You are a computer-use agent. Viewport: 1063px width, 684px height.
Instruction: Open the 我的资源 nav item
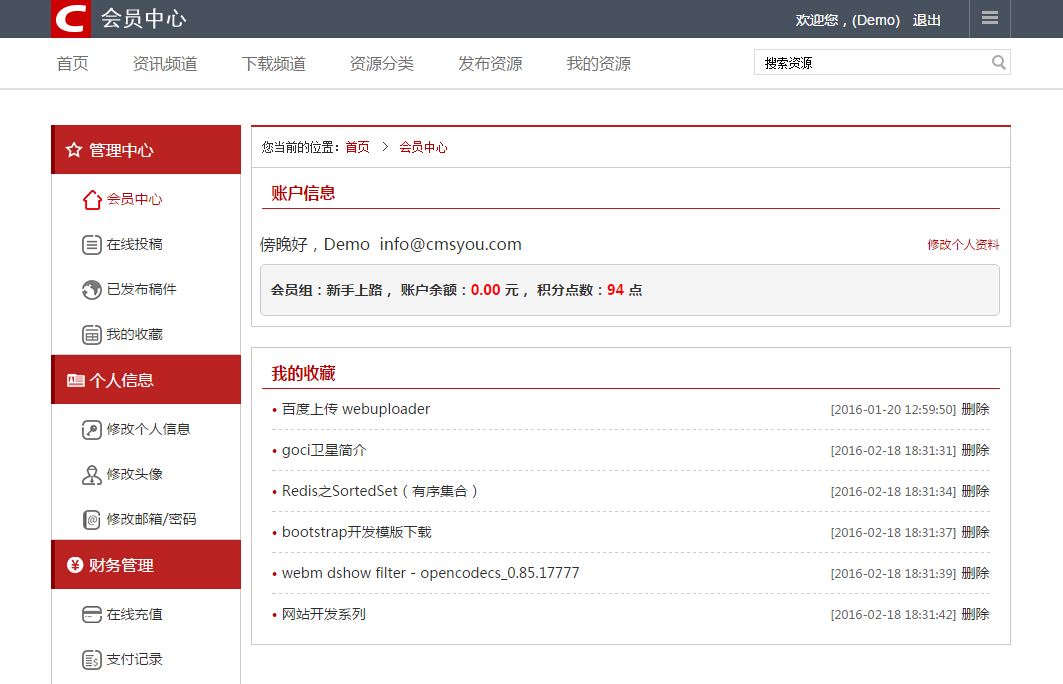[x=599, y=64]
